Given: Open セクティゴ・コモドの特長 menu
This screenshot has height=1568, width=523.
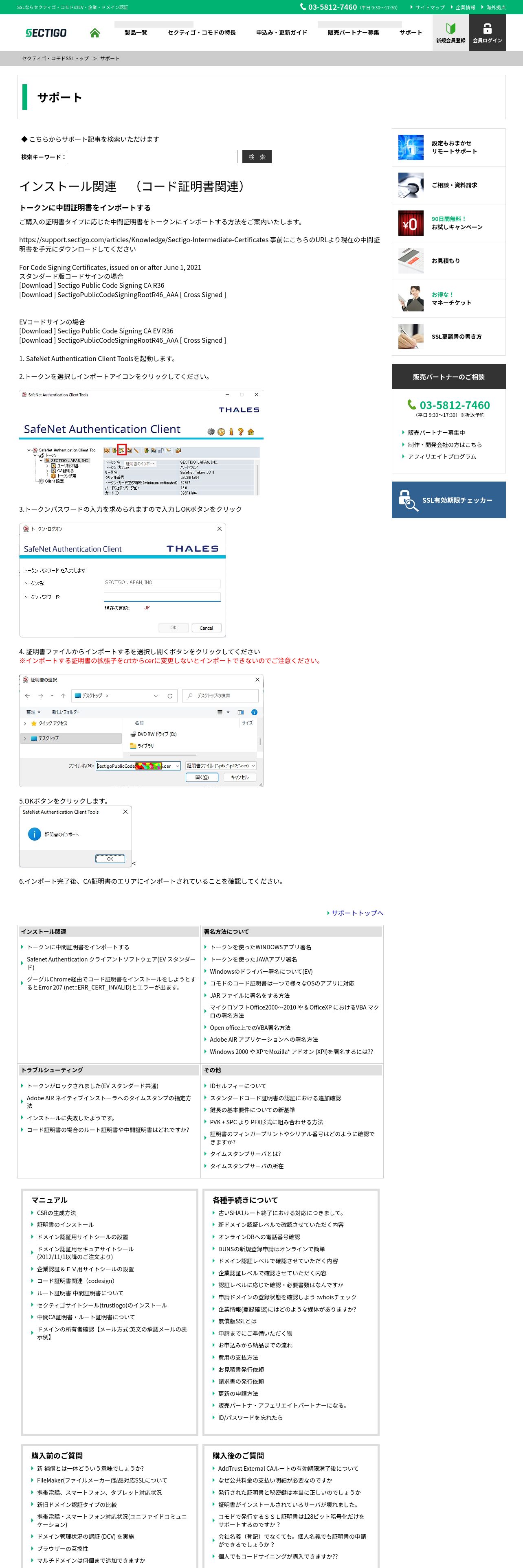Looking at the screenshot, I should pos(202,33).
